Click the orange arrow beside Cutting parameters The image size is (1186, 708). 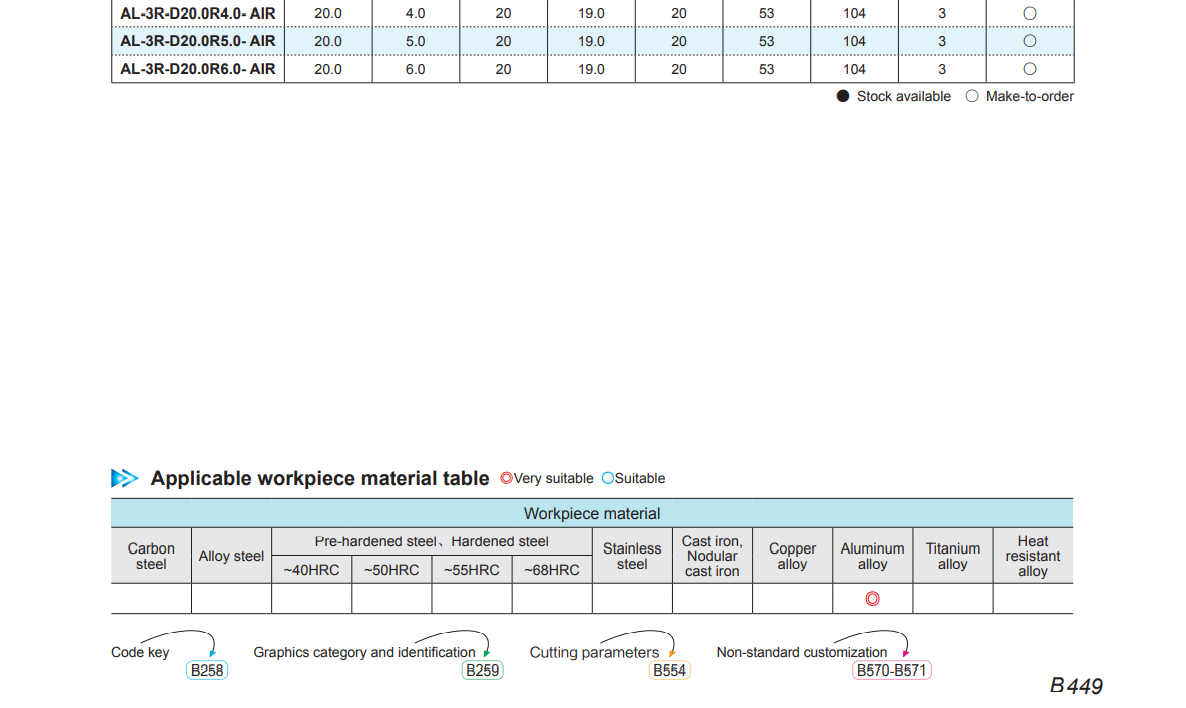[672, 653]
